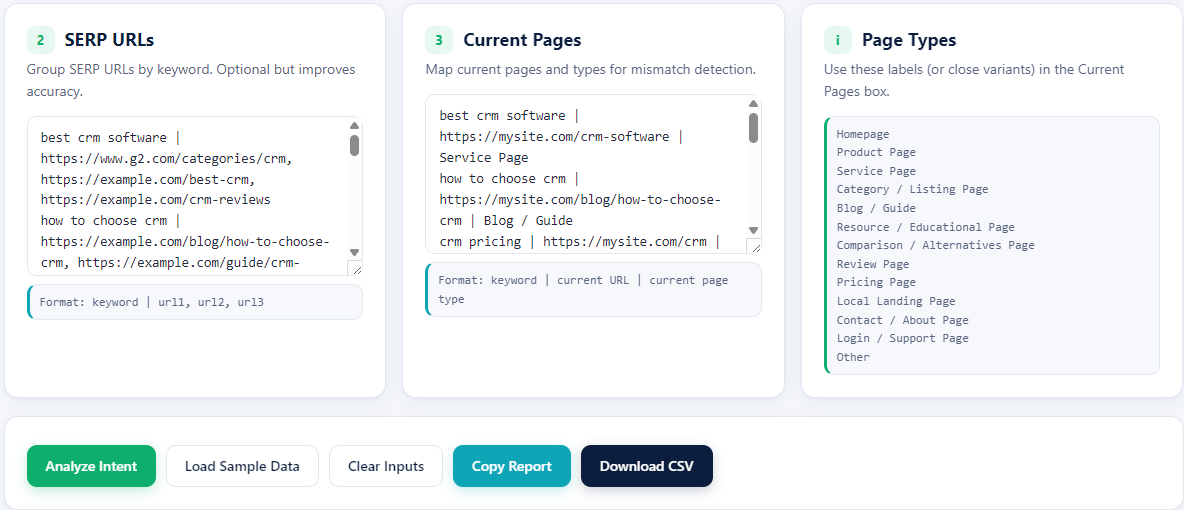Click the 'Local Landing Page' label
The width and height of the screenshot is (1184, 510).
896,301
